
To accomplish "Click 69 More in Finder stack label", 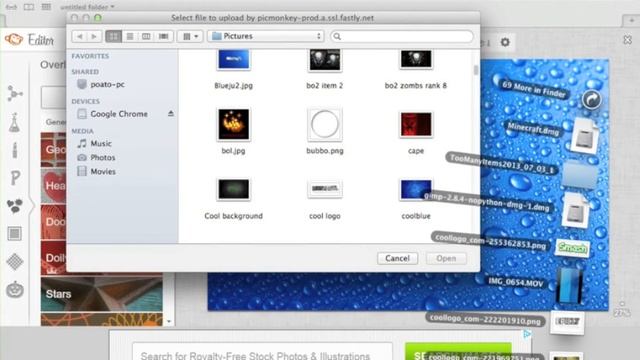I will [x=534, y=89].
